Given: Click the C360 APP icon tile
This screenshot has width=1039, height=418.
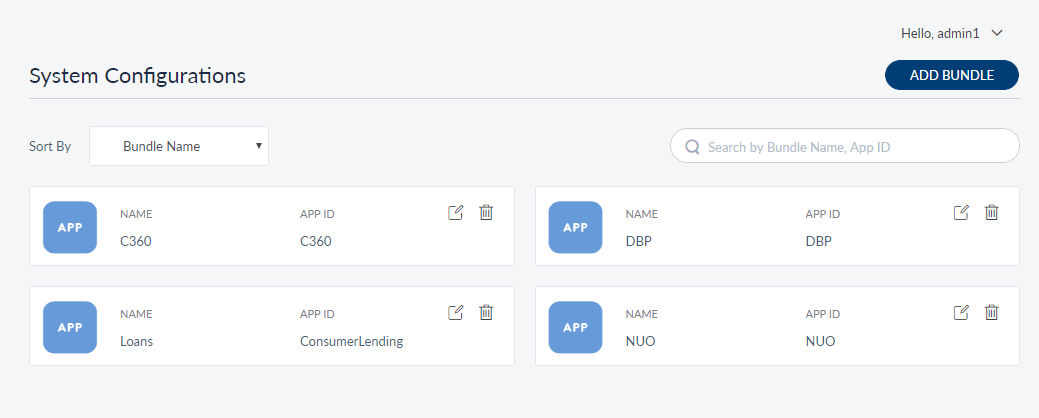Looking at the screenshot, I should 70,227.
